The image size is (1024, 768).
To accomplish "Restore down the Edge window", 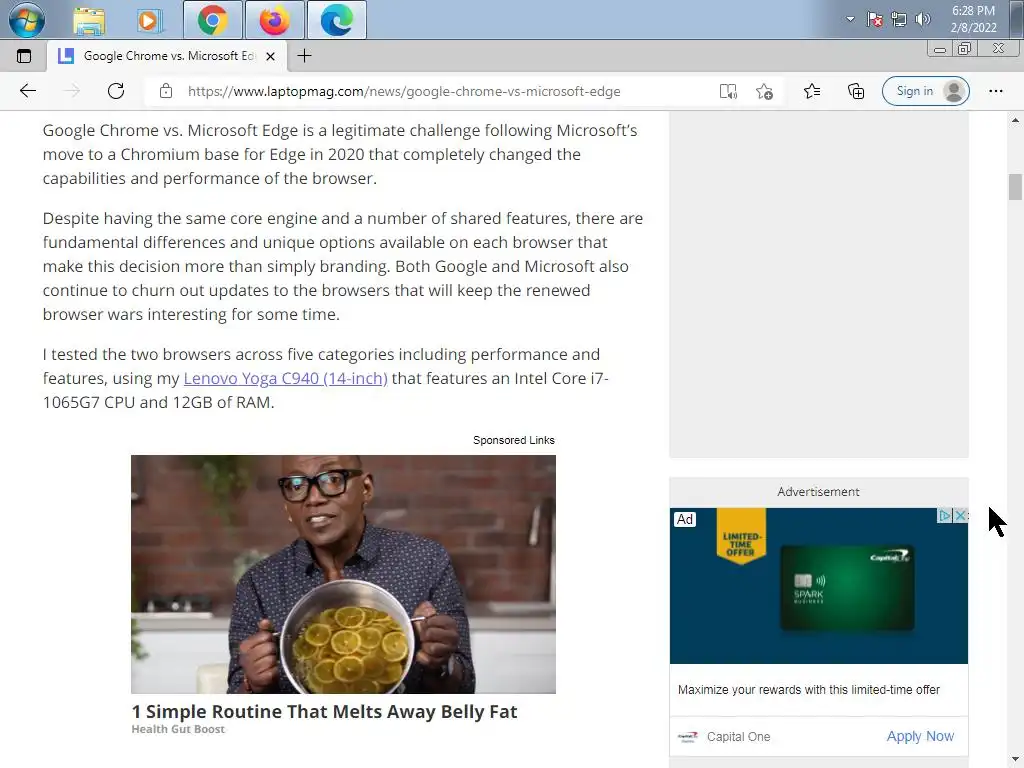I will point(965,49).
